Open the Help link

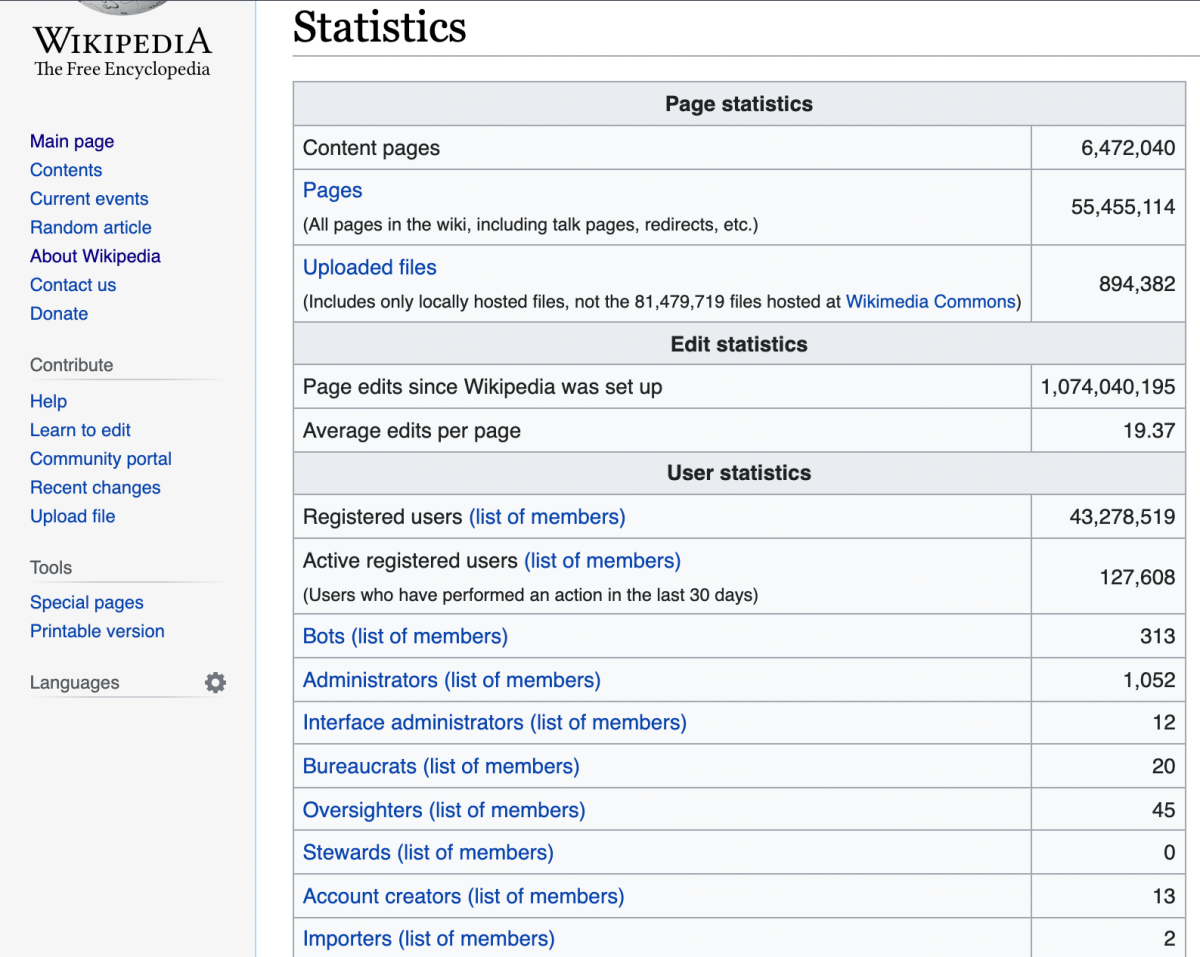(x=48, y=401)
